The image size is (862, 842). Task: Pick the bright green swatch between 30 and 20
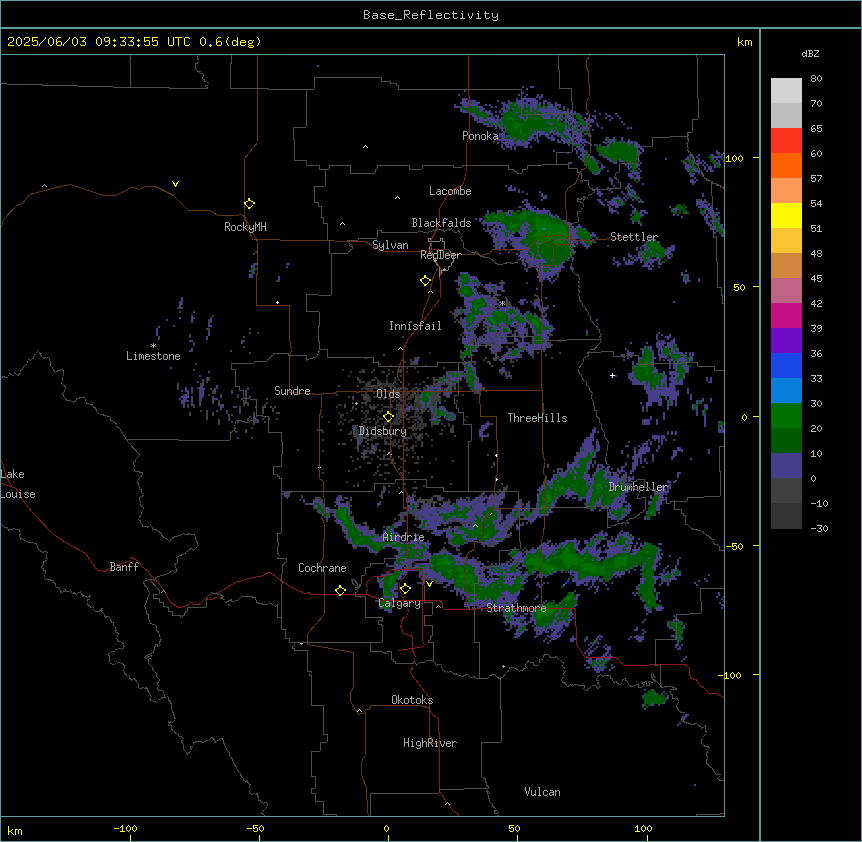[x=786, y=416]
